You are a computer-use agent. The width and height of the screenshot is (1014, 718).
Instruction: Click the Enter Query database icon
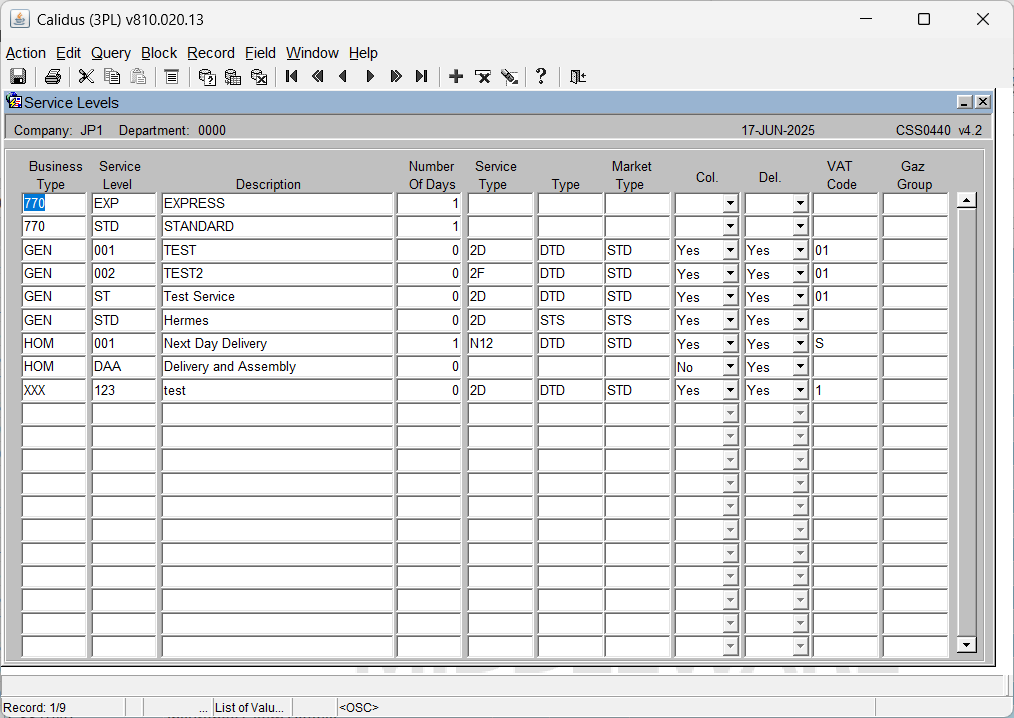207,76
